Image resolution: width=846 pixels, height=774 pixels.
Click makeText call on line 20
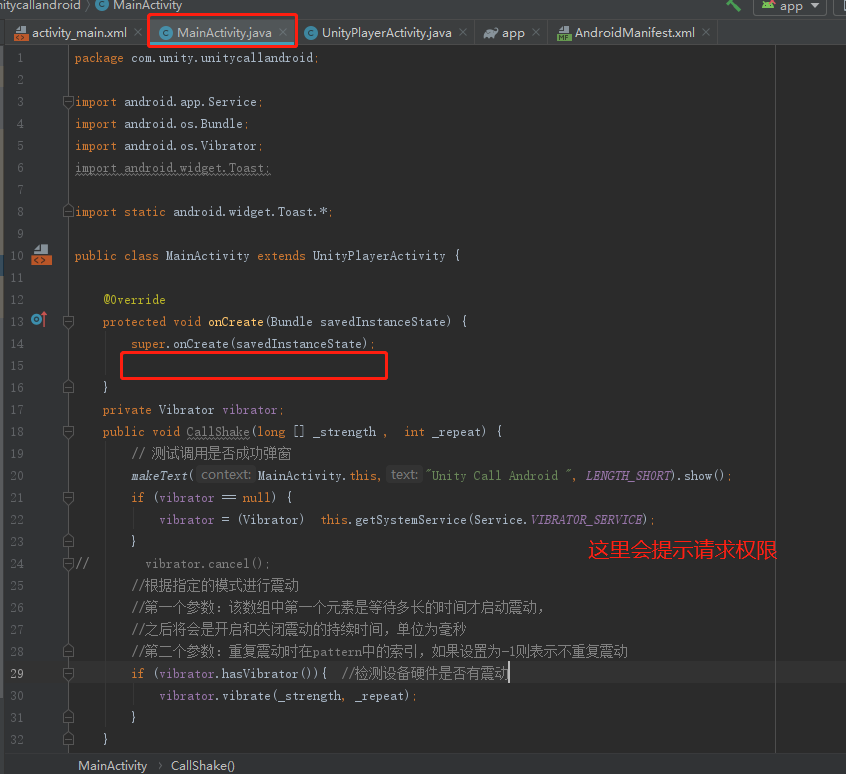coord(159,475)
